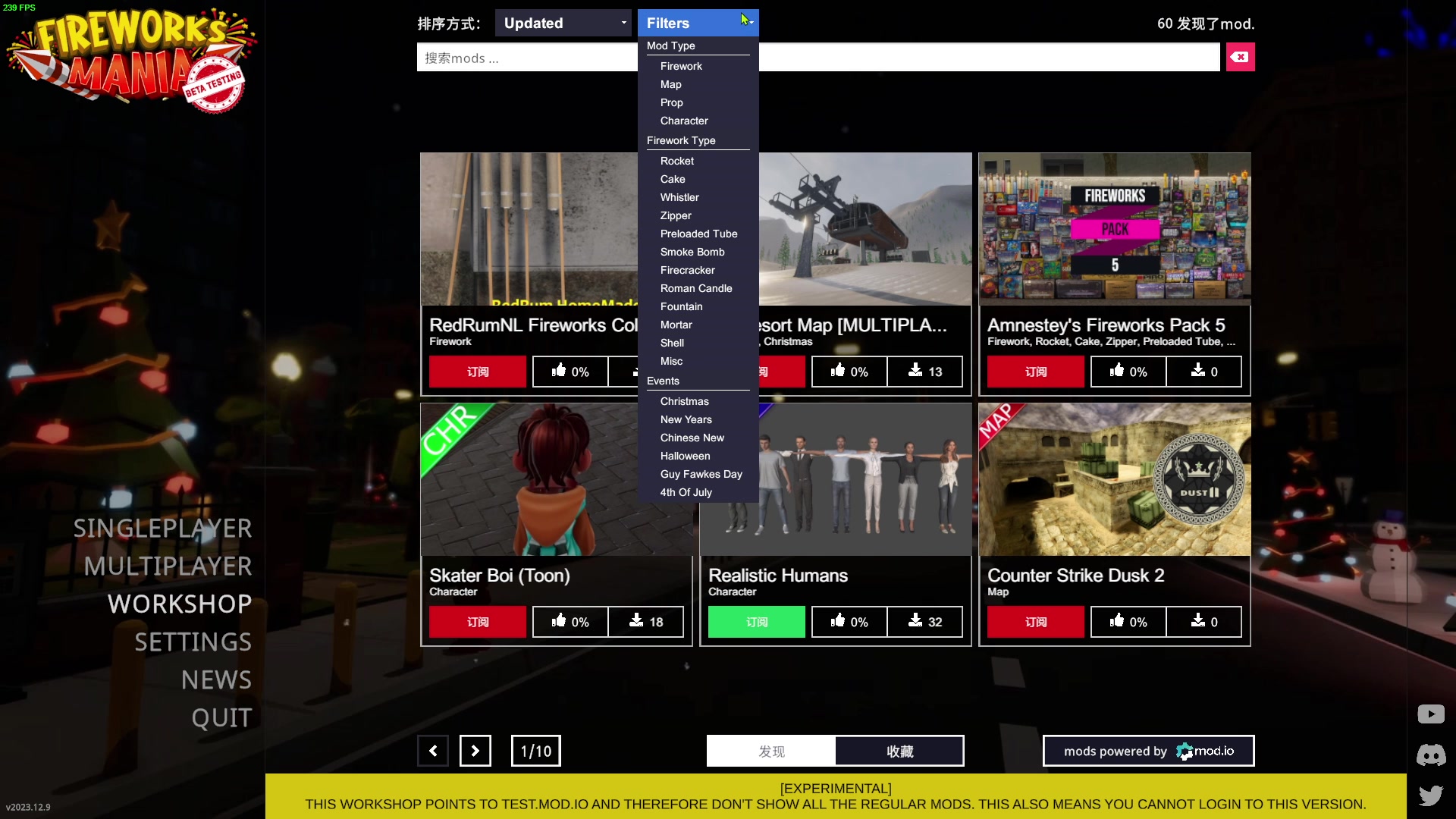Select Zipper firework type filter
Screen dimensions: 1456x819
[x=676, y=215]
